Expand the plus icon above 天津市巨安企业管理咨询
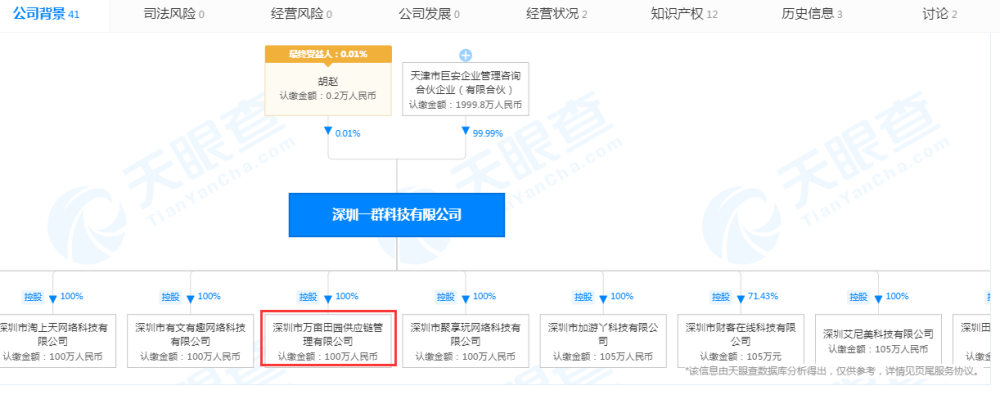Screen dimensions: 1000x399 tap(466, 54)
